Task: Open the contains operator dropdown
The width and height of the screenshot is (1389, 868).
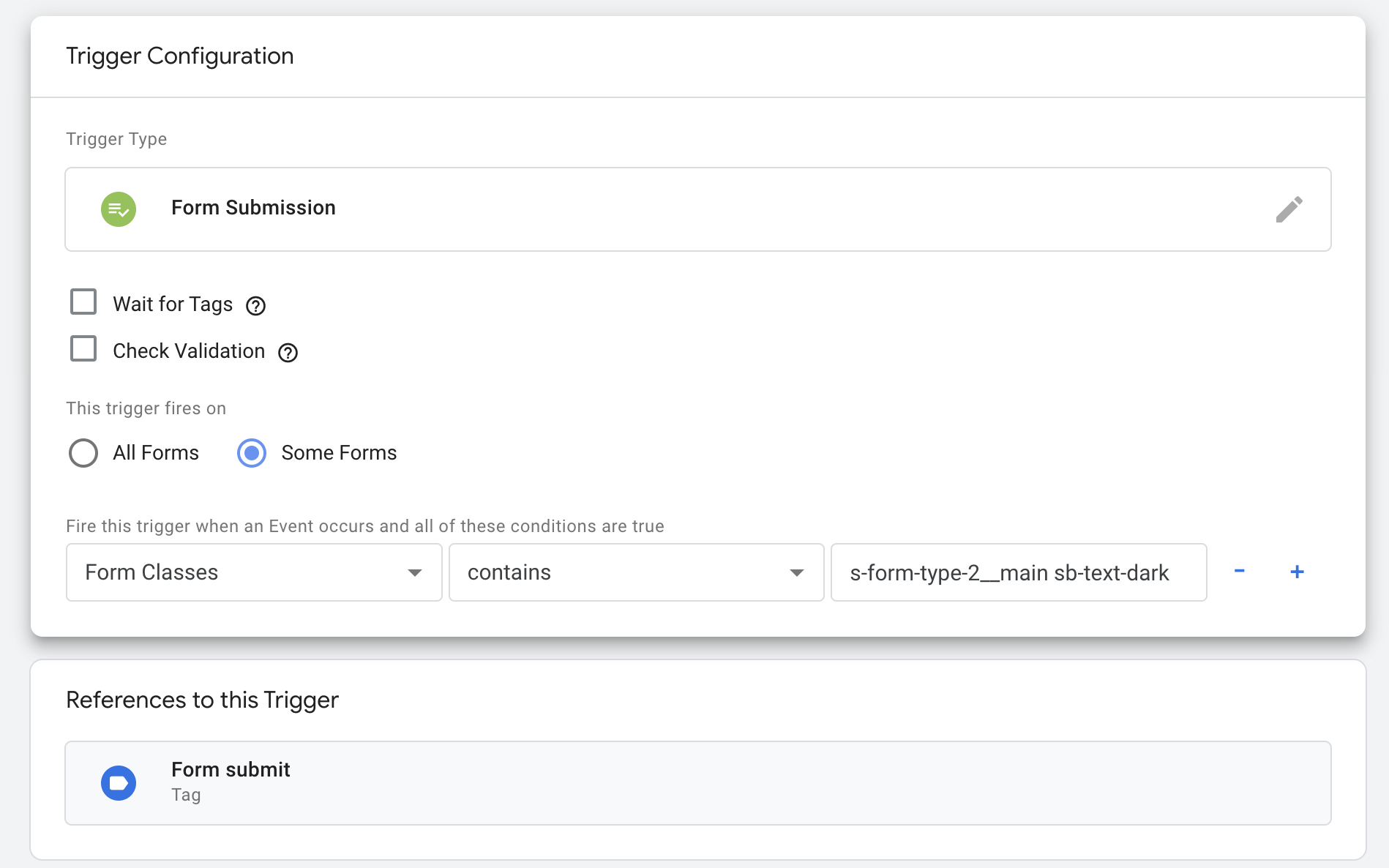Action: [636, 572]
